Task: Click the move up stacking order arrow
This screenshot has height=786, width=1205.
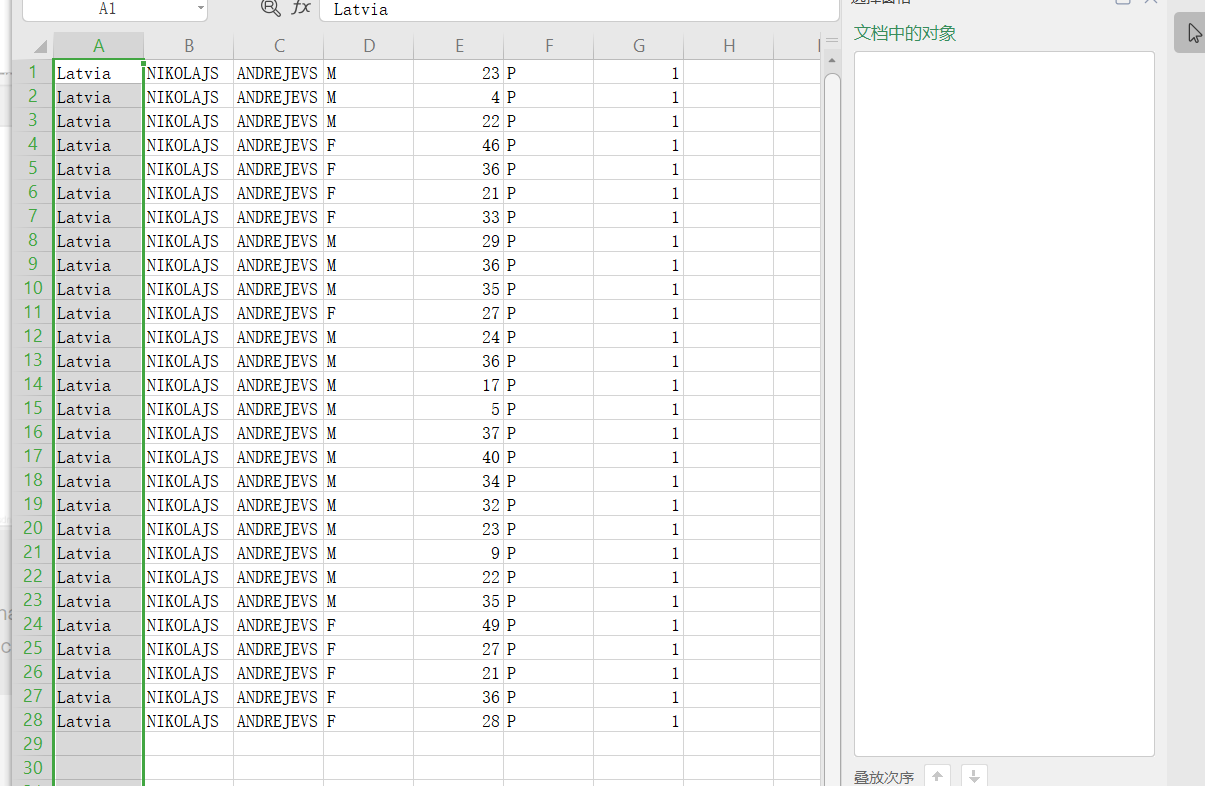Action: tap(938, 776)
